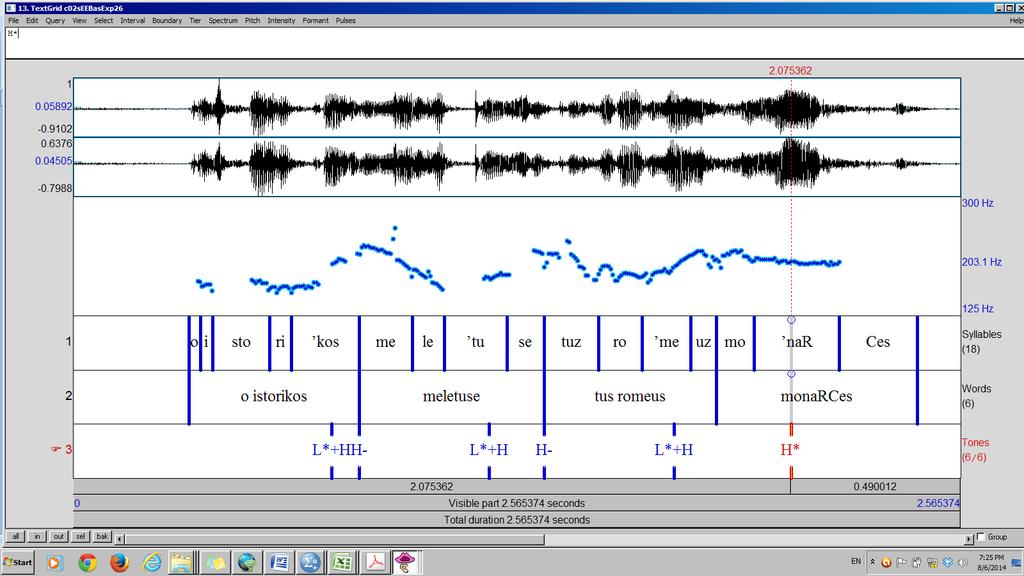The width and height of the screenshot is (1024, 576).
Task: Open the View menu
Action: pyautogui.click(x=79, y=20)
